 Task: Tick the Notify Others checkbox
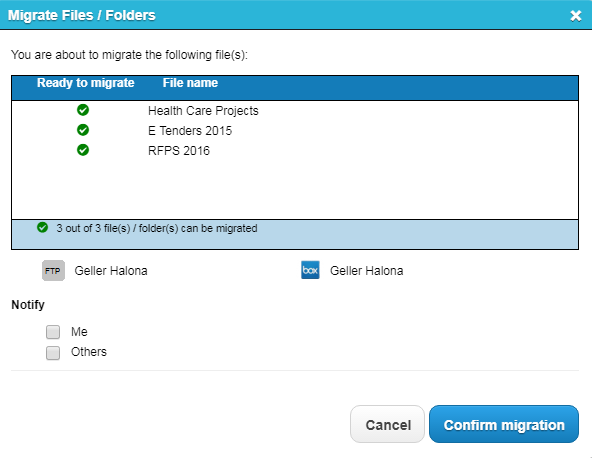click(x=53, y=353)
